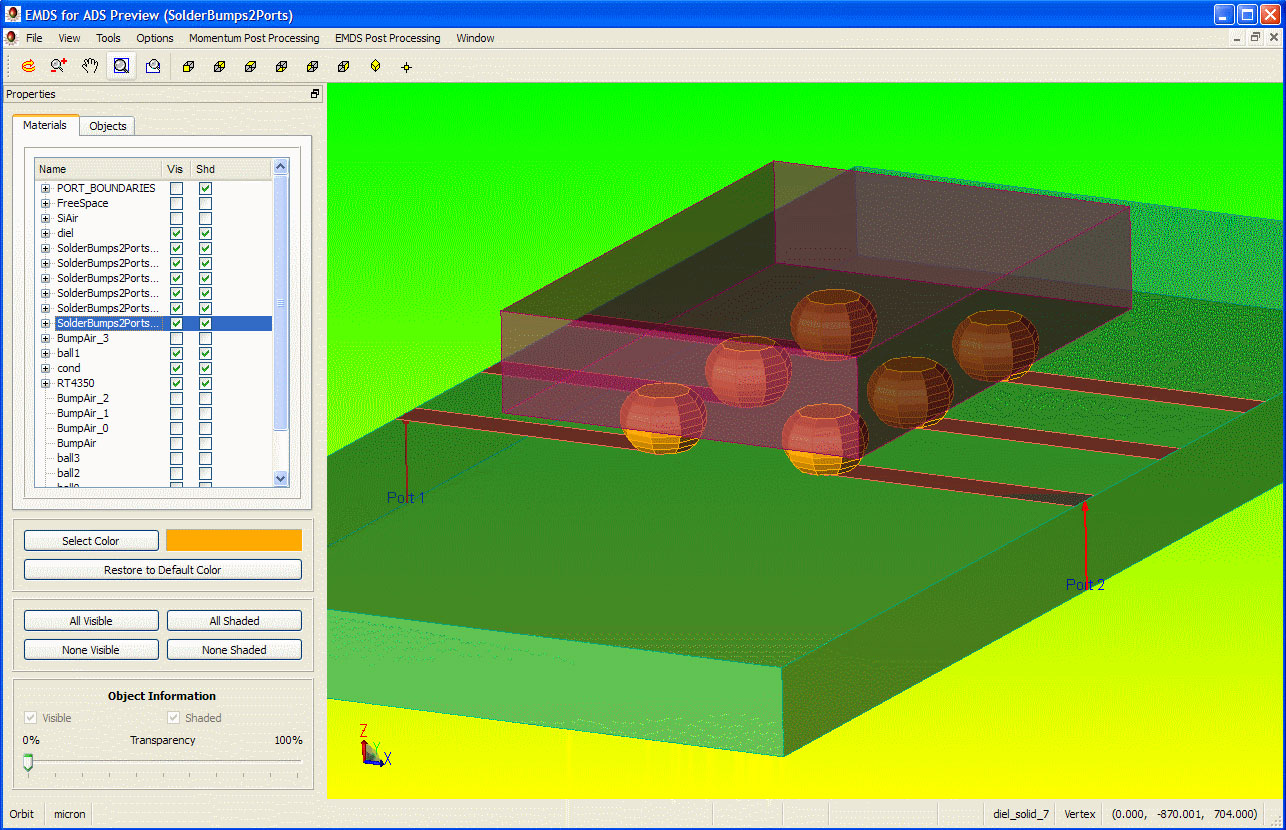Select the Orbit rotation tool
Viewport: 1286px width, 830px height.
point(28,65)
